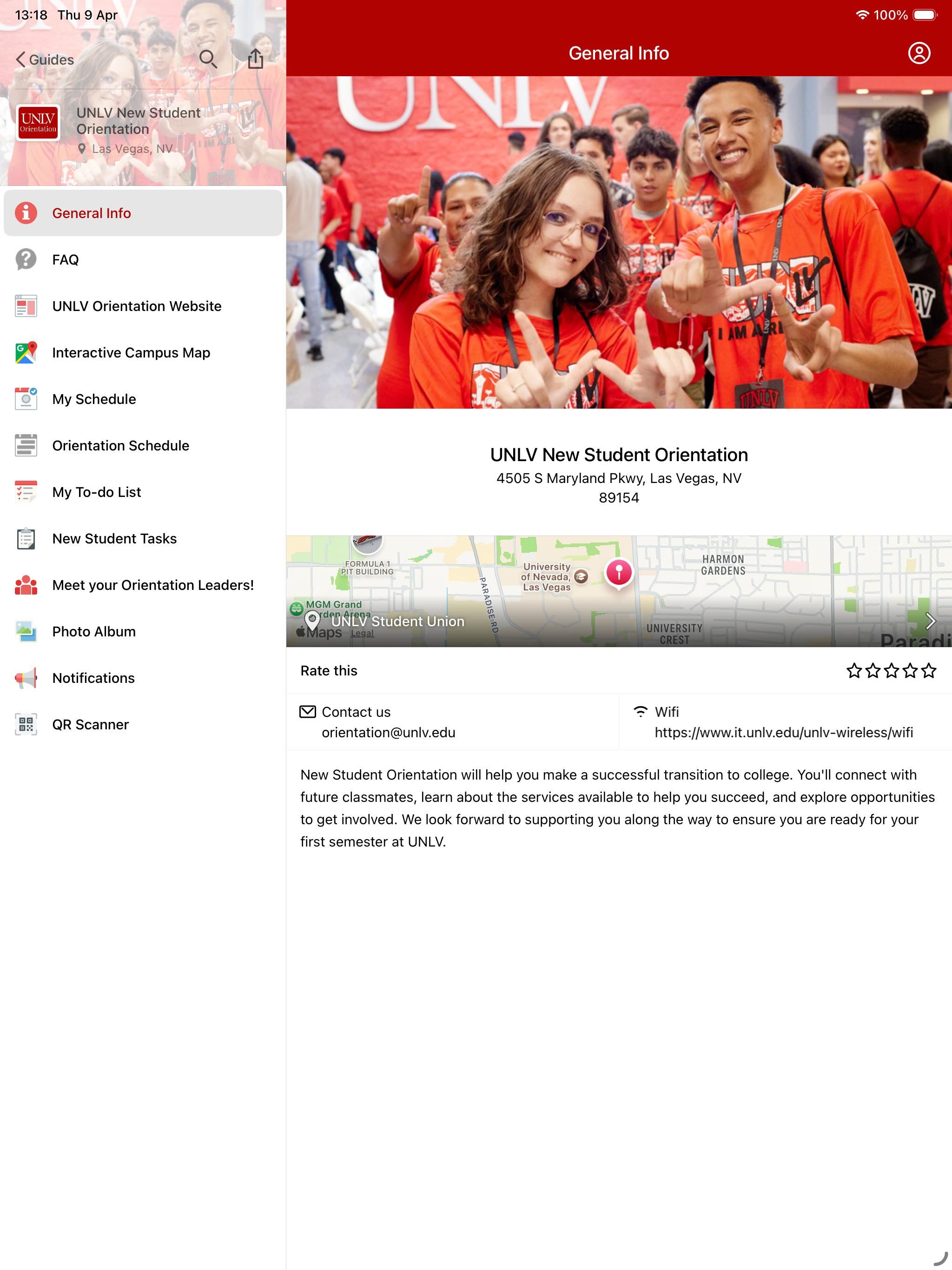Image resolution: width=952 pixels, height=1270 pixels.
Task: Click the General Info red info icon
Action: [x=26, y=213]
